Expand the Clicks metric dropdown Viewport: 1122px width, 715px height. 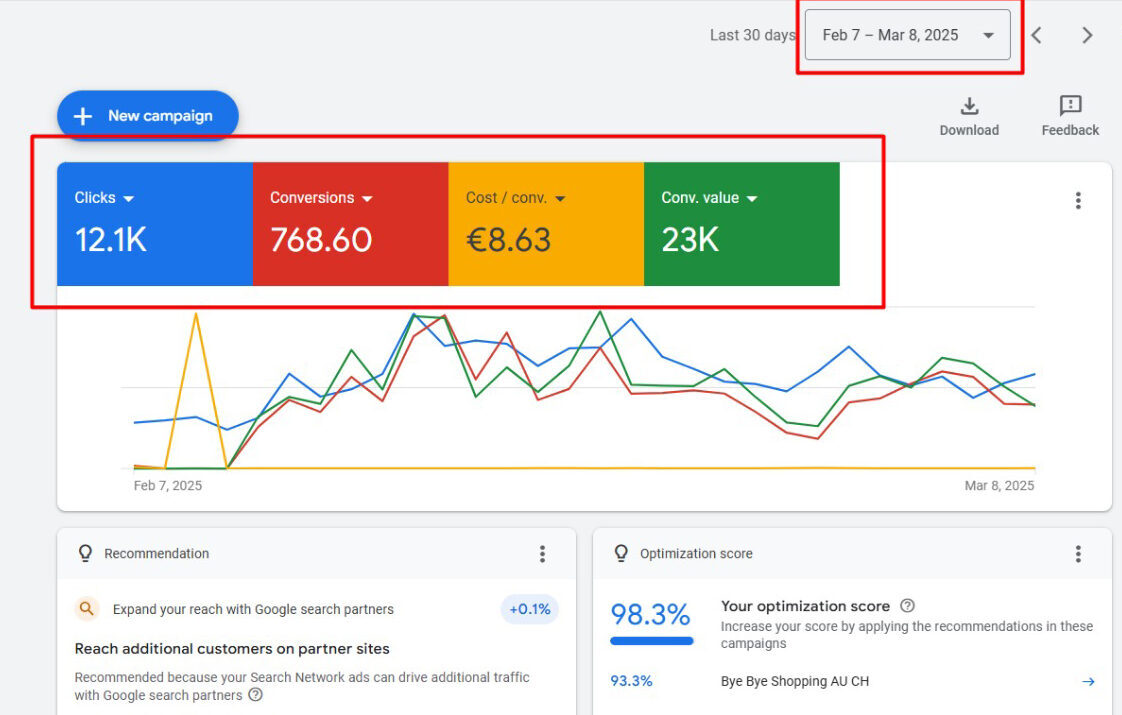pyautogui.click(x=129, y=198)
